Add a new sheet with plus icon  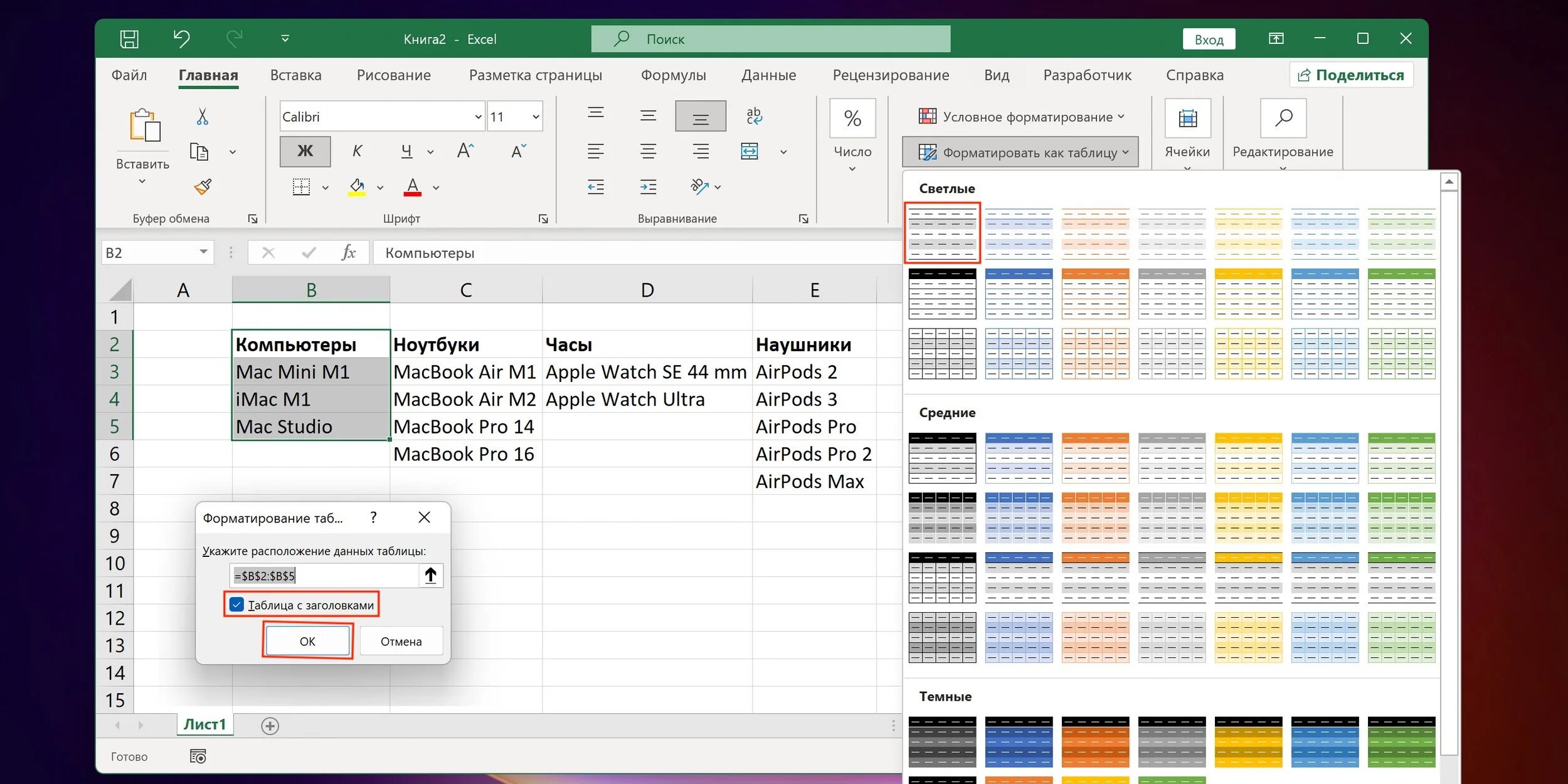click(270, 726)
